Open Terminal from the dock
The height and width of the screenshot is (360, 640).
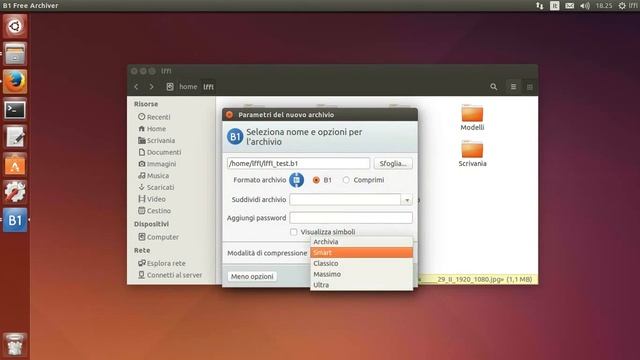[15, 109]
